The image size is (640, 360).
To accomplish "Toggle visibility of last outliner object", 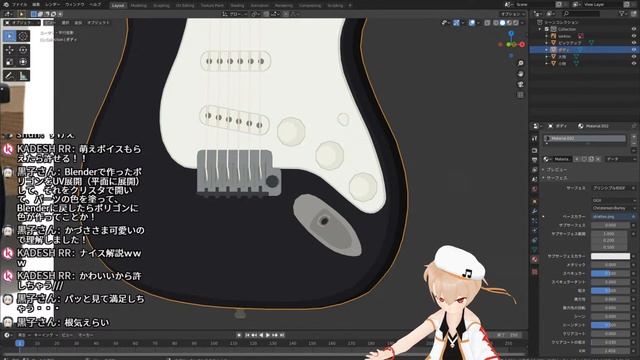I will click(x=634, y=63).
